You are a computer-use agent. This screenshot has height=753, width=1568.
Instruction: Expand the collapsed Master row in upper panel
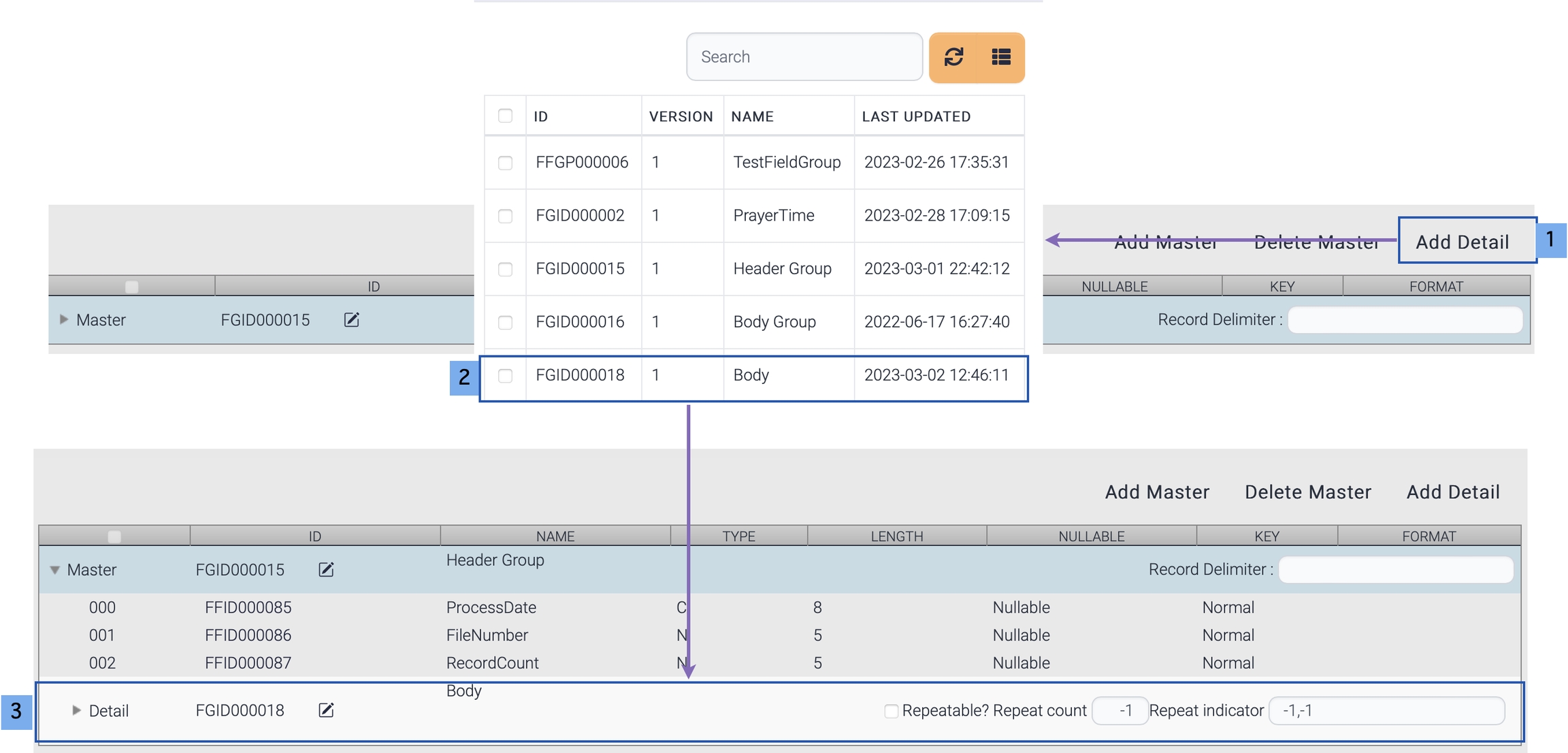pyautogui.click(x=63, y=319)
